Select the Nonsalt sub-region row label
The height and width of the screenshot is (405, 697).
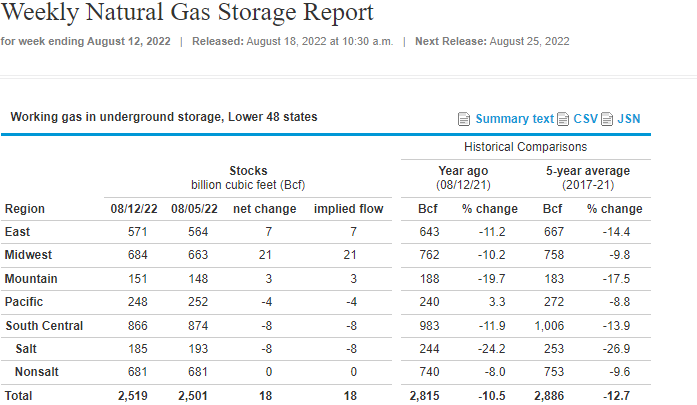pos(36,372)
